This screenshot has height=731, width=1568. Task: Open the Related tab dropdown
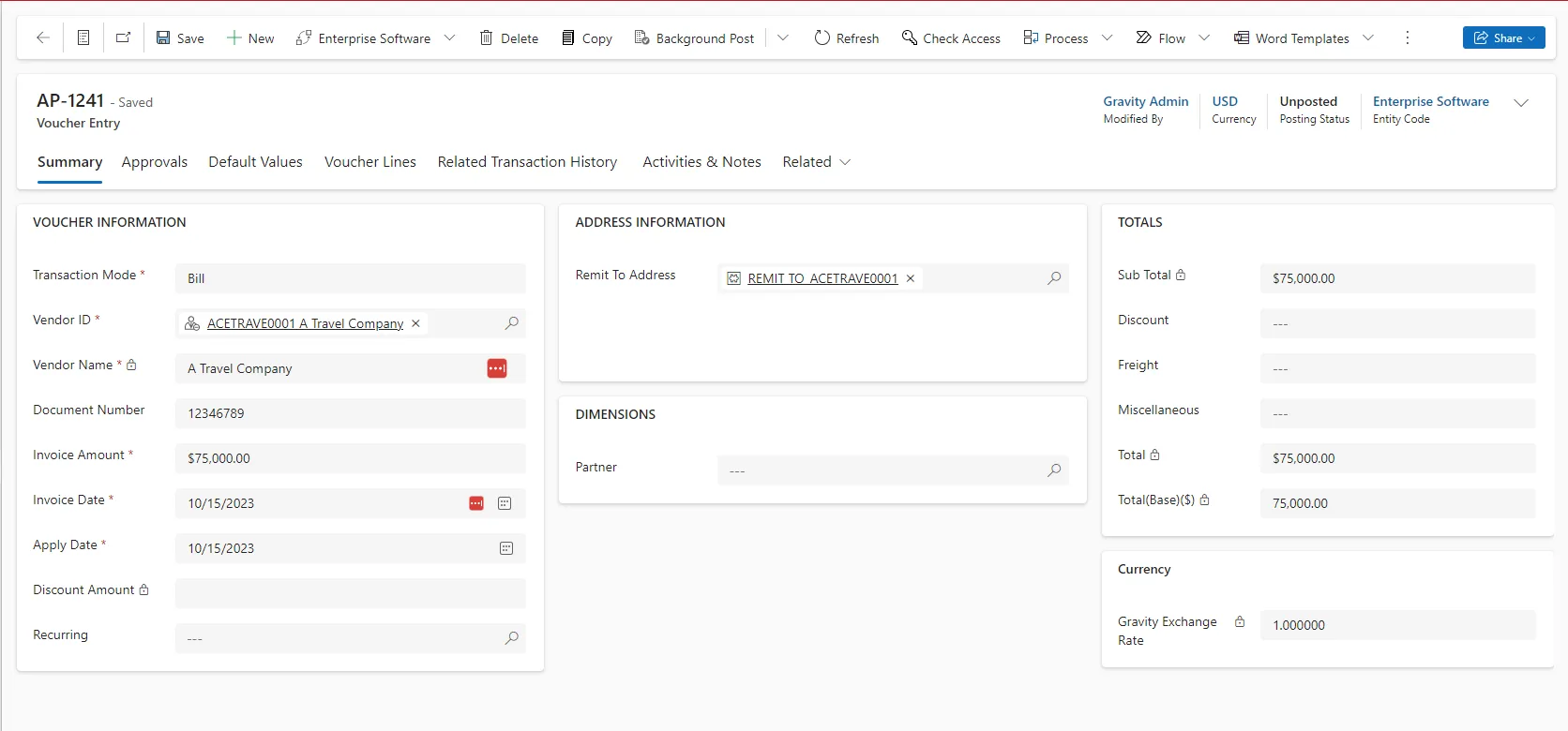(817, 162)
